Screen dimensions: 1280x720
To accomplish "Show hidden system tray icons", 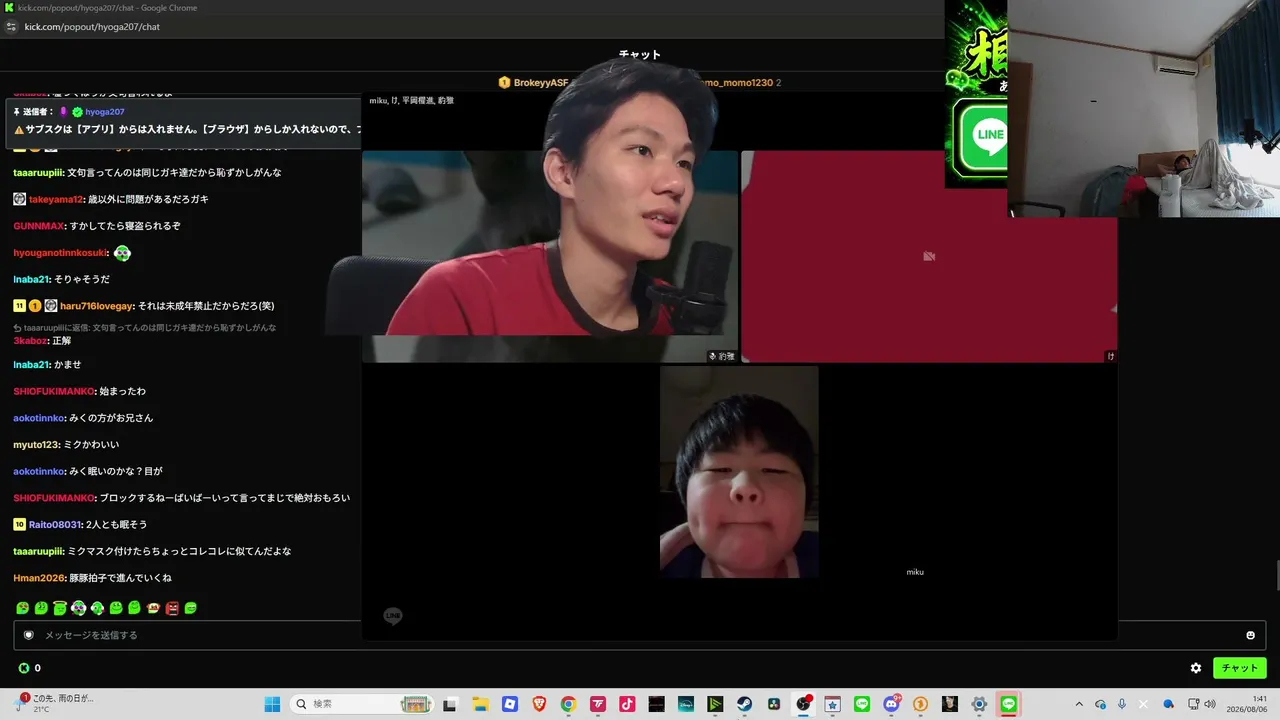I will (x=1079, y=704).
